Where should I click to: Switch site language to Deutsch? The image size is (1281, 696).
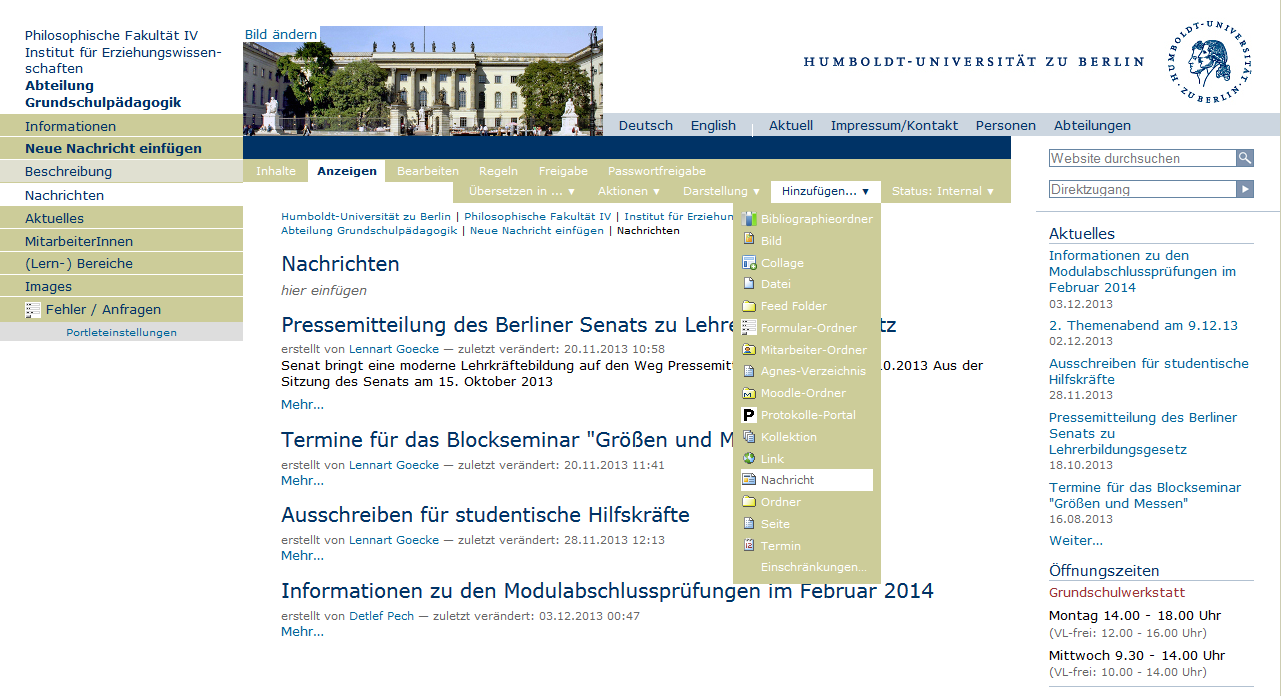[646, 125]
